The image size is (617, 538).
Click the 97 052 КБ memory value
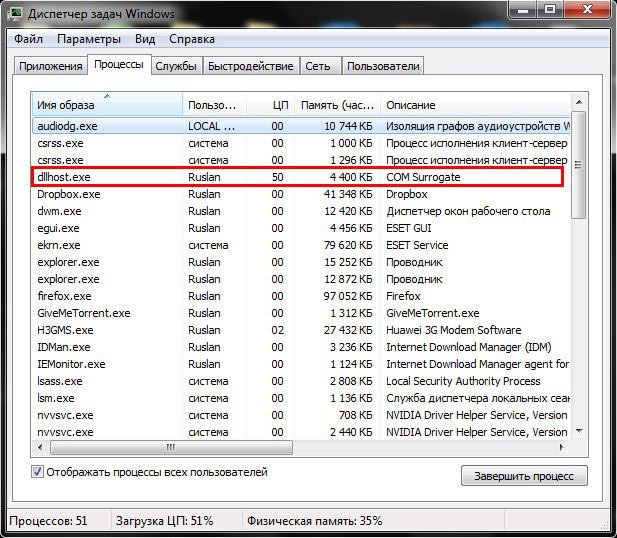(x=348, y=296)
